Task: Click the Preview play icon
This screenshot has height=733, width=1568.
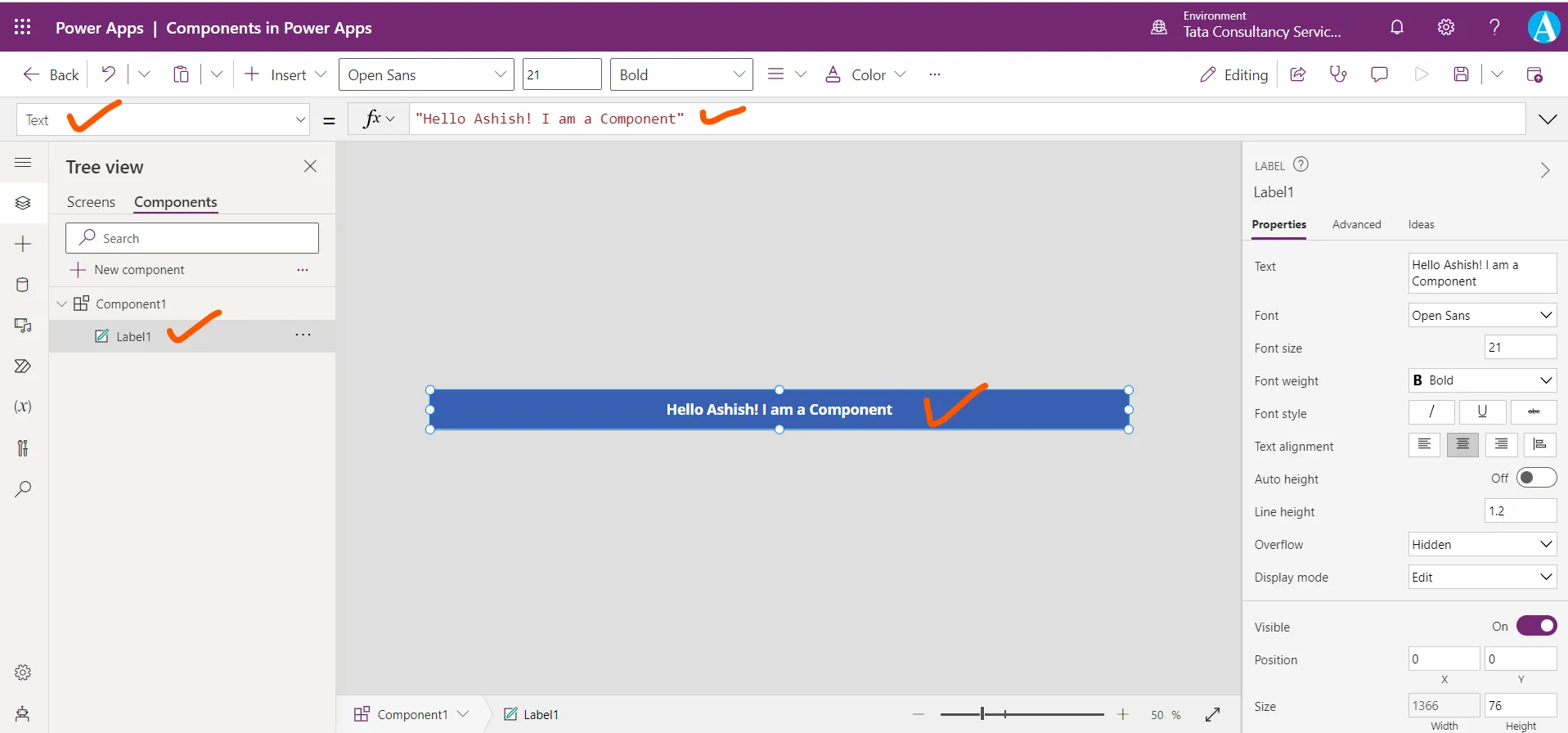Action: (x=1422, y=74)
